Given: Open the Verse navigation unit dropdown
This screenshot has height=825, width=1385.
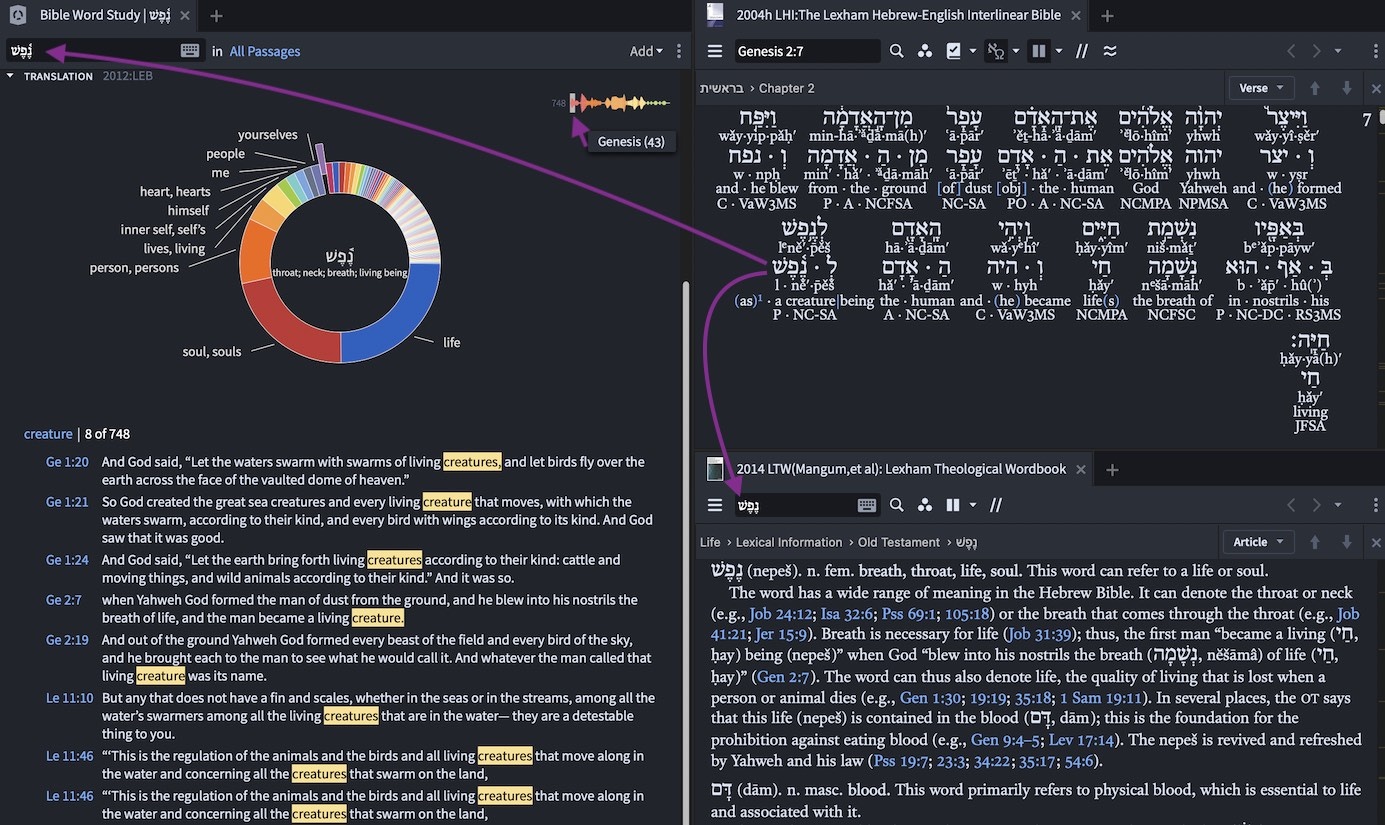Looking at the screenshot, I should pos(1261,88).
